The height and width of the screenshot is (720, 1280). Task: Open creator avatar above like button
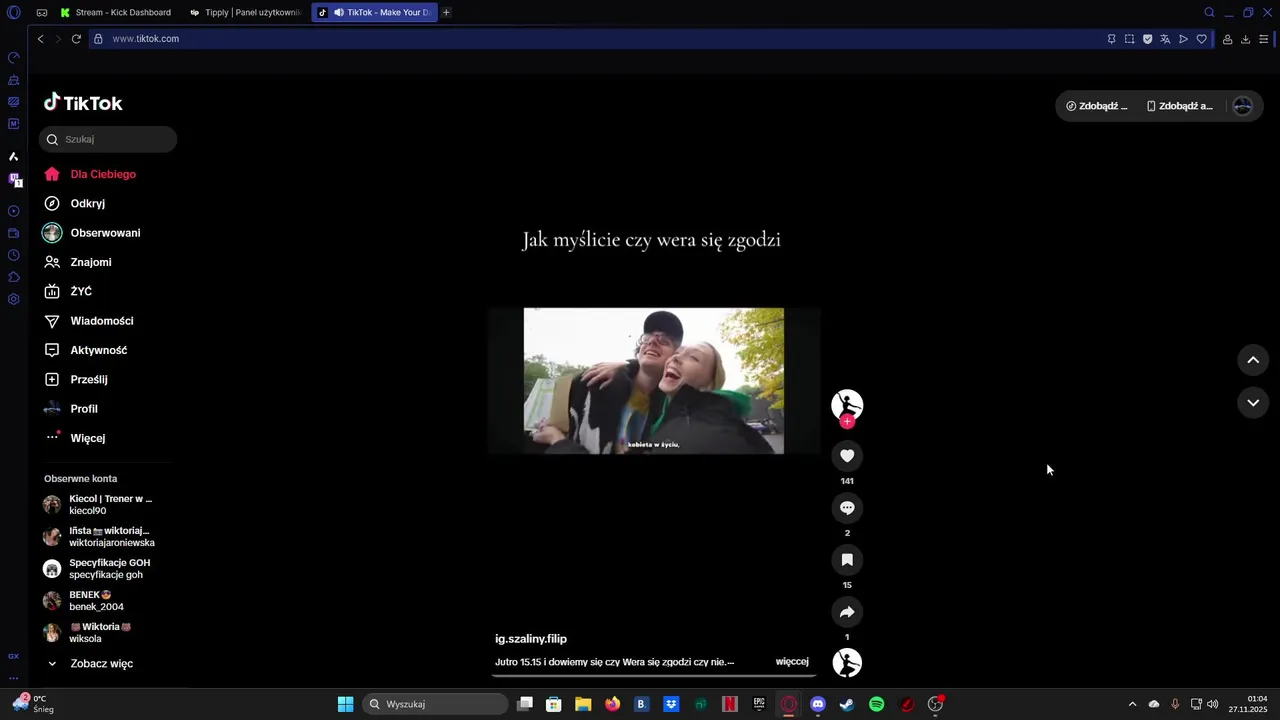pyautogui.click(x=847, y=404)
